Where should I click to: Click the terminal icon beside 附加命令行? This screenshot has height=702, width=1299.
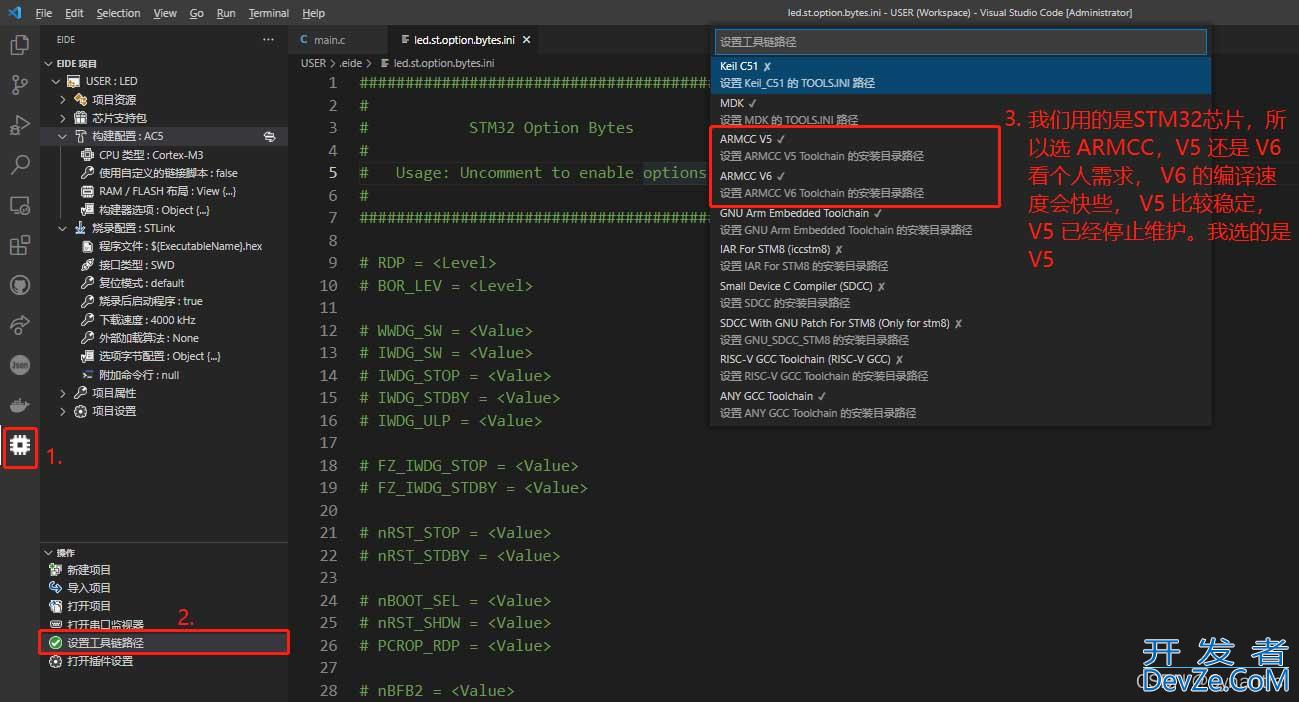click(88, 375)
